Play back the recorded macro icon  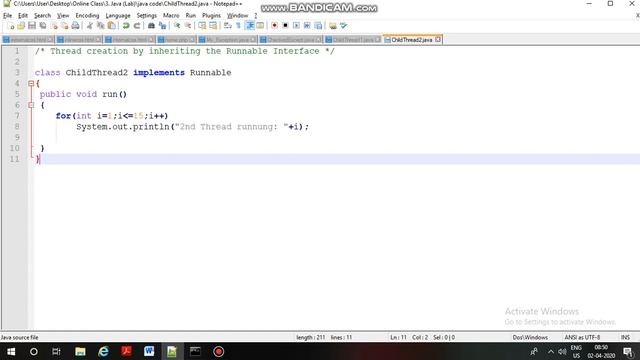(296, 26)
